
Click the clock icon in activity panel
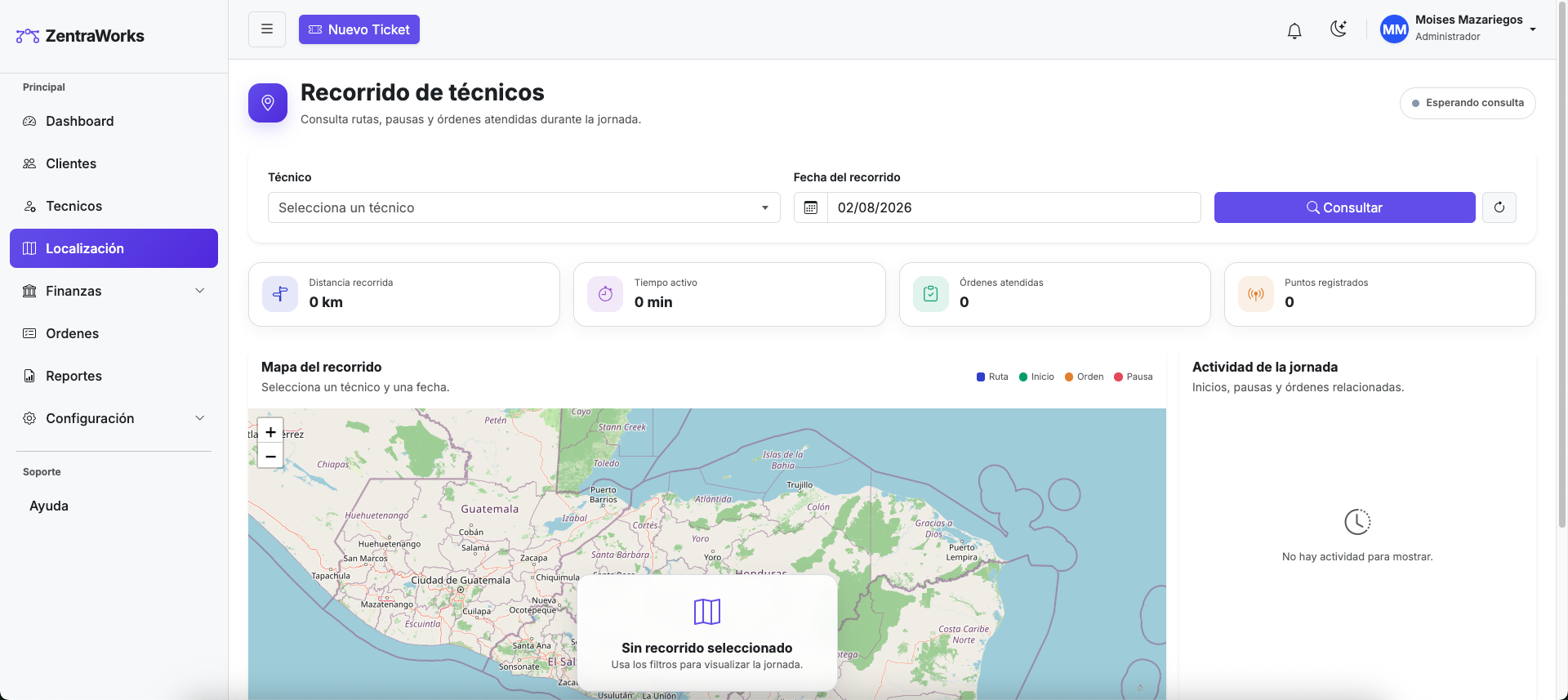[x=1357, y=522]
